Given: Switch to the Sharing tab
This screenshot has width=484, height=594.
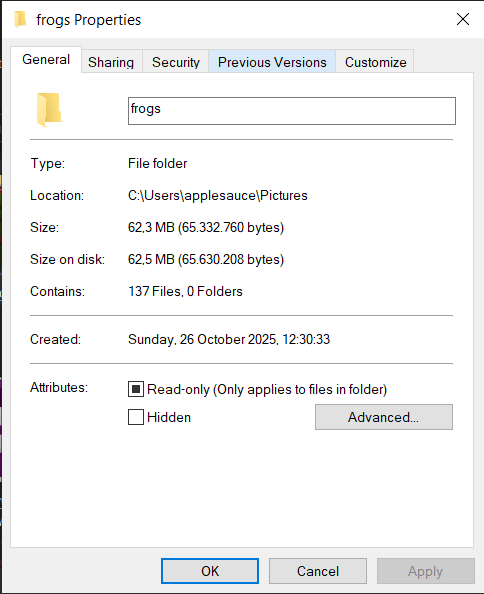Looking at the screenshot, I should pyautogui.click(x=111, y=62).
